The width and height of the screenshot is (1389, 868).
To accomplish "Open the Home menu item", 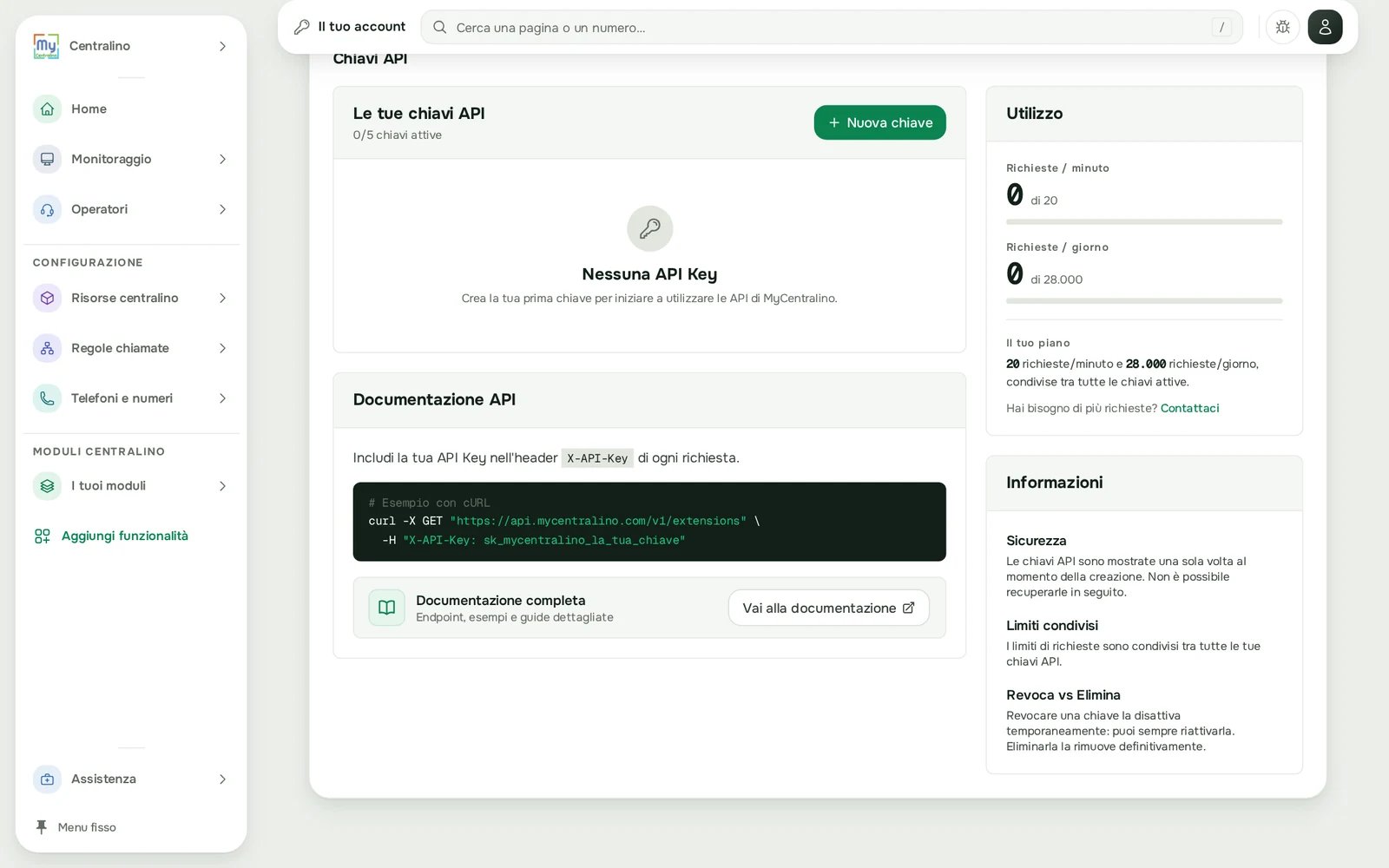I will (131, 109).
